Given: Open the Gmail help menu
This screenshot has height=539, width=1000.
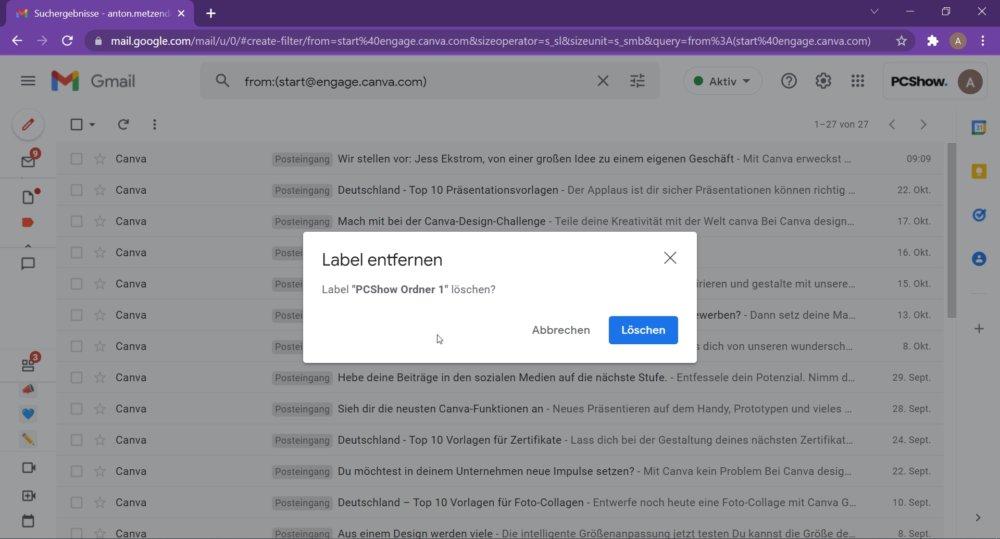Looking at the screenshot, I should pyautogui.click(x=789, y=81).
